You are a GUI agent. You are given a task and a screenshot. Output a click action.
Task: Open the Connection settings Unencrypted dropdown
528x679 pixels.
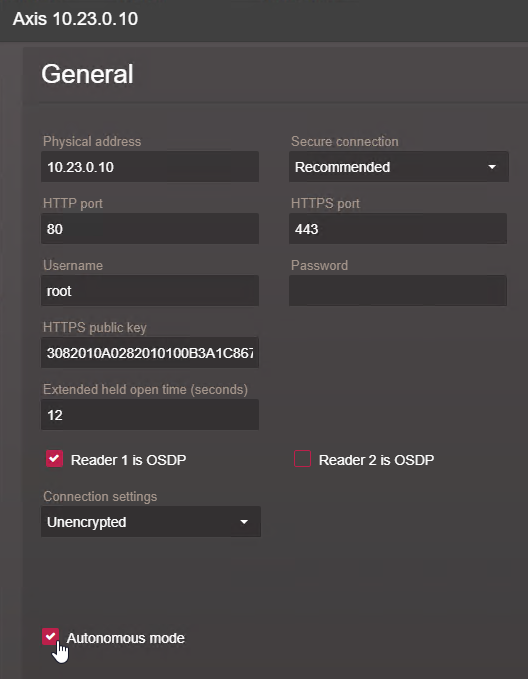(x=151, y=522)
